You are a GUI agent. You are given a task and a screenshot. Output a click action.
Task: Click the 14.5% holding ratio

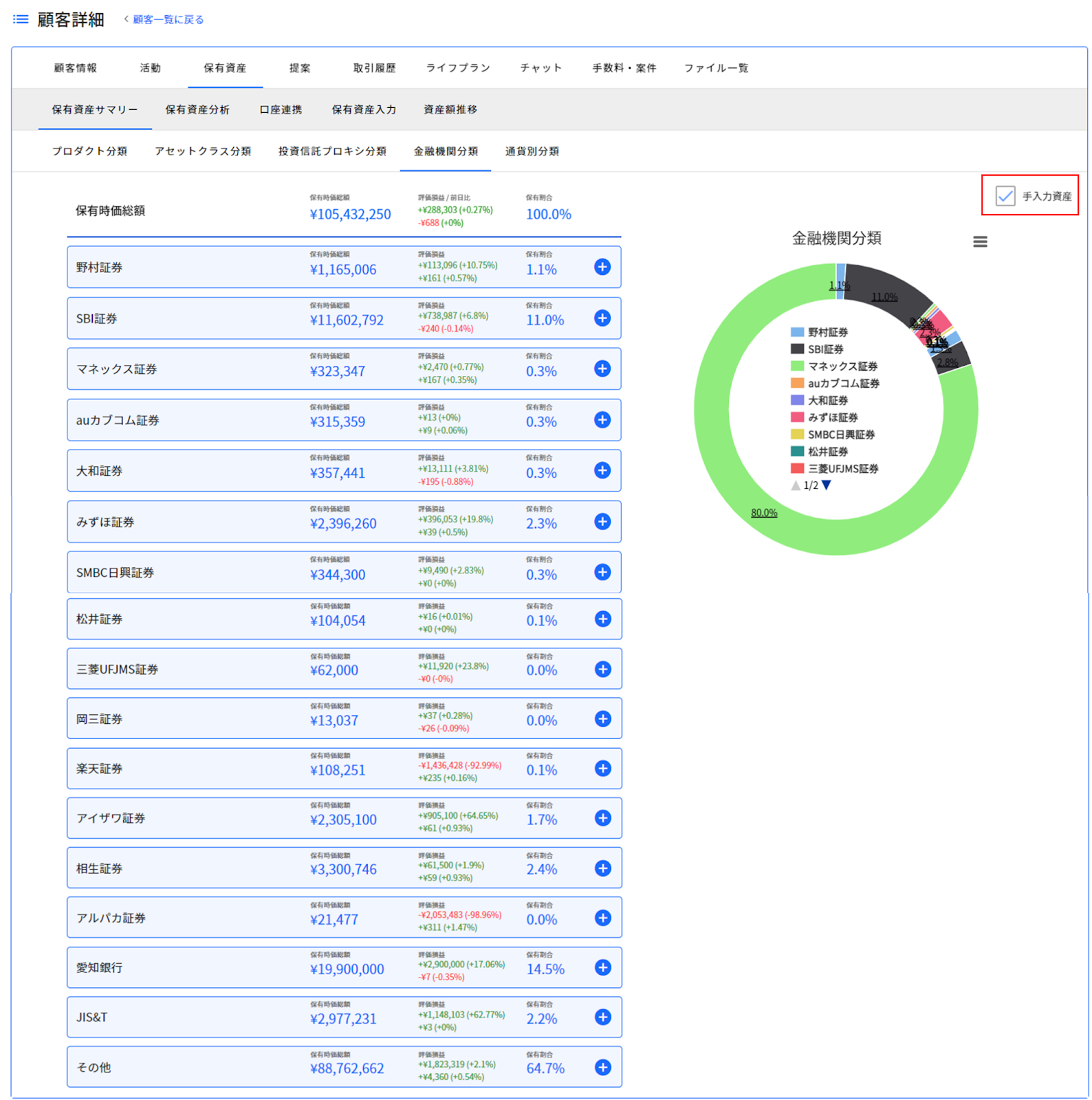coord(545,969)
